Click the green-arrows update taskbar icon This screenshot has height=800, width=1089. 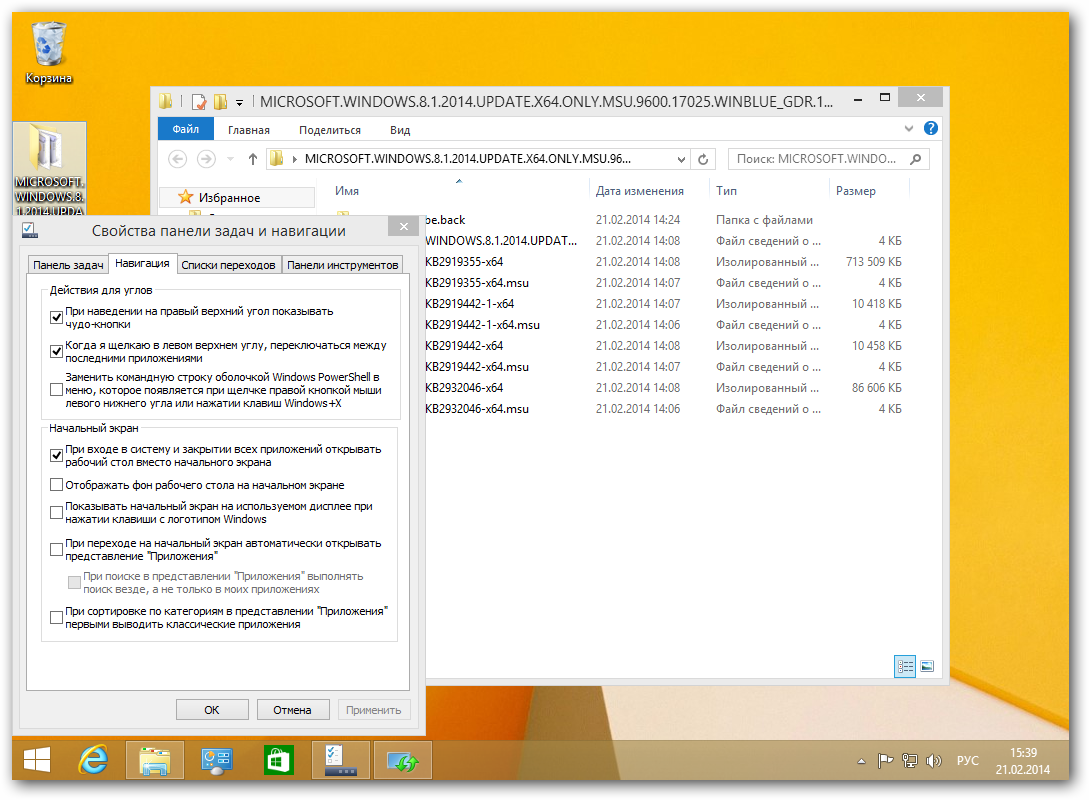403,760
